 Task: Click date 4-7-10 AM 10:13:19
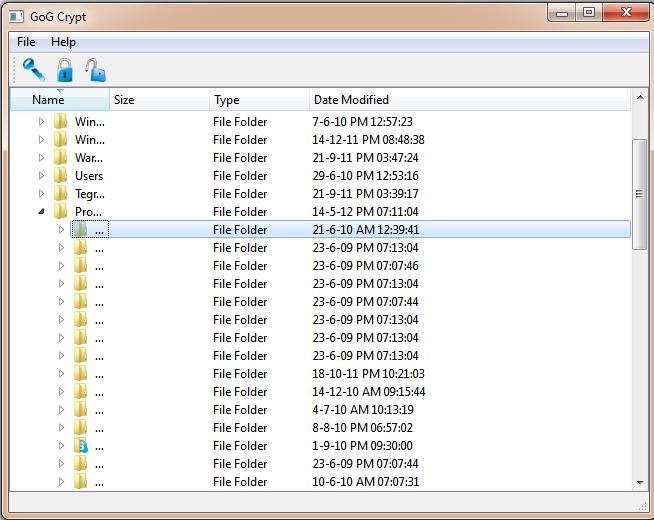363,410
